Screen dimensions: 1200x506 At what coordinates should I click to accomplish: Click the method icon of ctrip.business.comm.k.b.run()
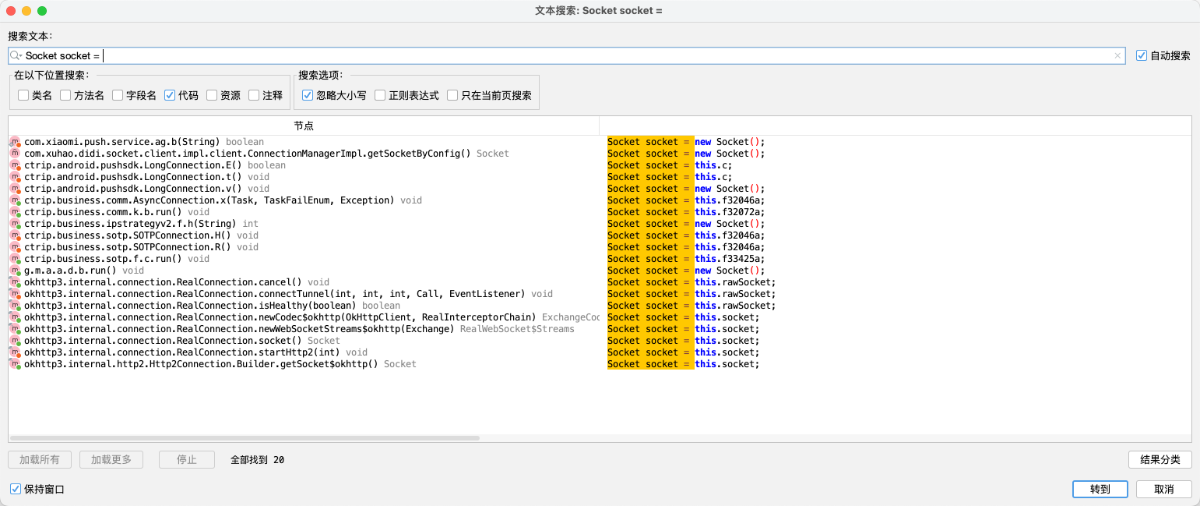[15, 212]
